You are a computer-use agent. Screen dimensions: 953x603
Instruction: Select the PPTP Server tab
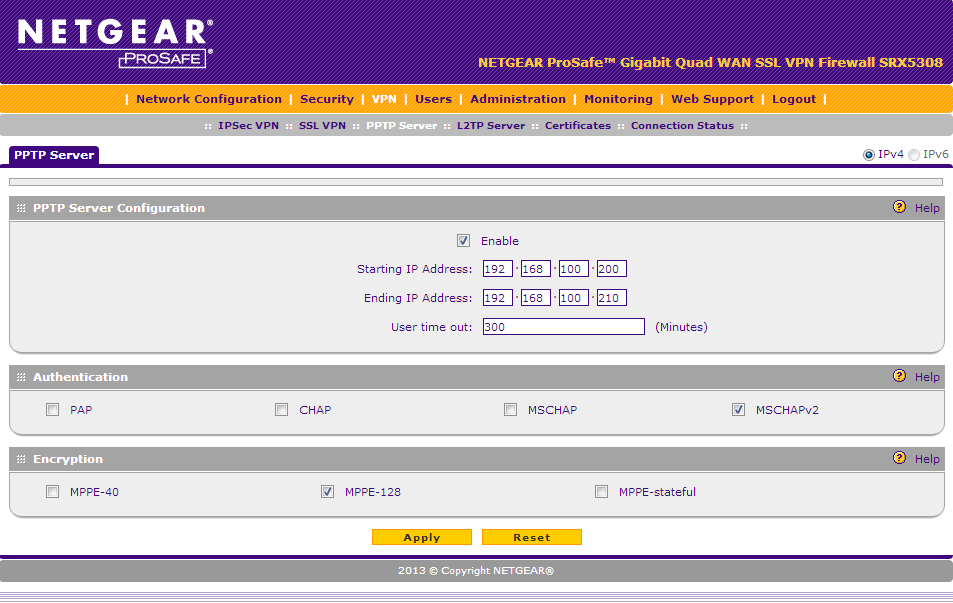54,155
